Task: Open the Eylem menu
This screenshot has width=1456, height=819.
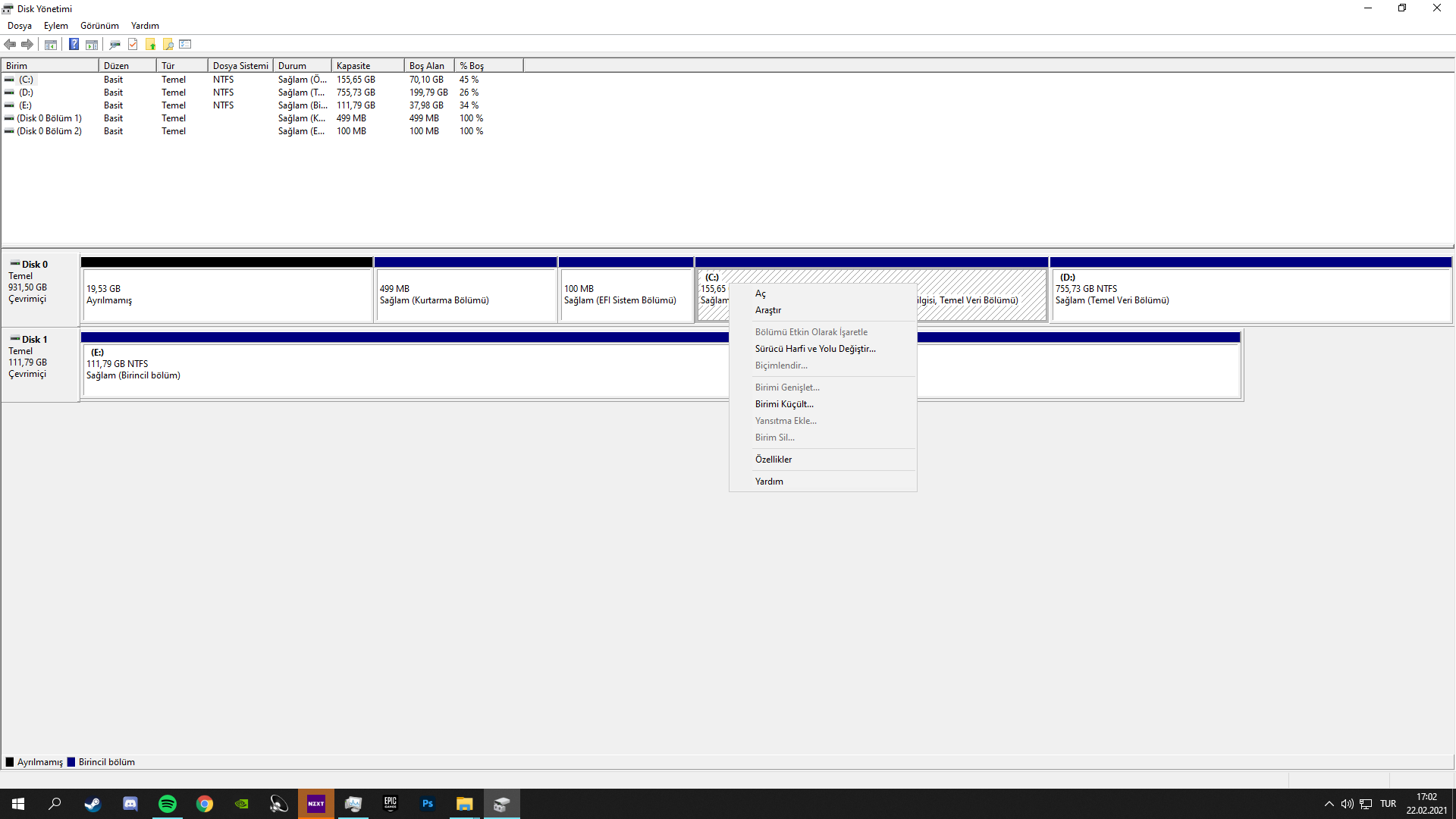Action: 55,26
